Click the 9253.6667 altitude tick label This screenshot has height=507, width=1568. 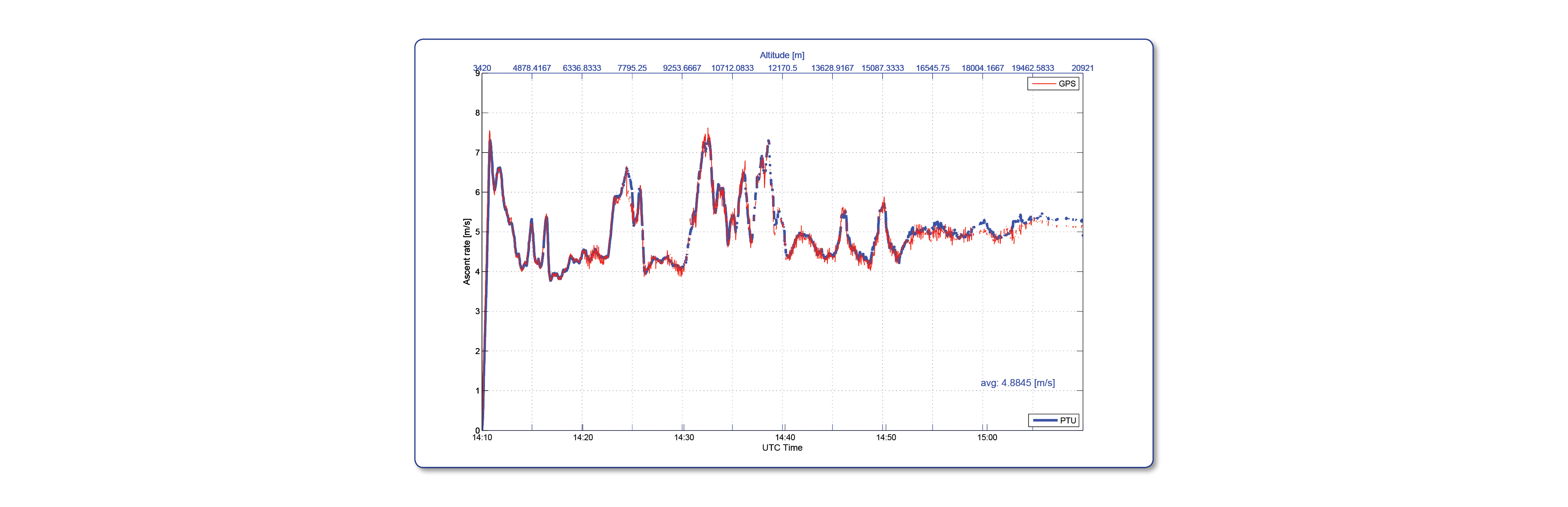coord(682,68)
